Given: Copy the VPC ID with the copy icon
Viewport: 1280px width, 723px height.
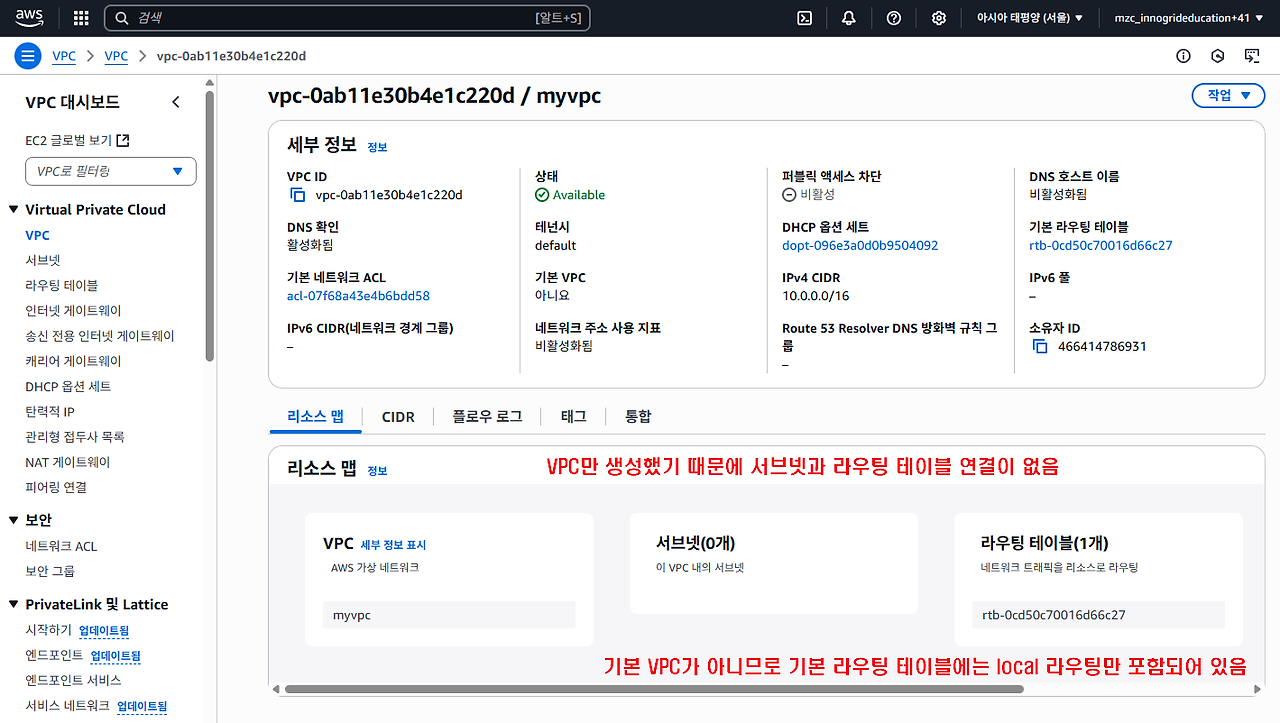Looking at the screenshot, I should (297, 195).
